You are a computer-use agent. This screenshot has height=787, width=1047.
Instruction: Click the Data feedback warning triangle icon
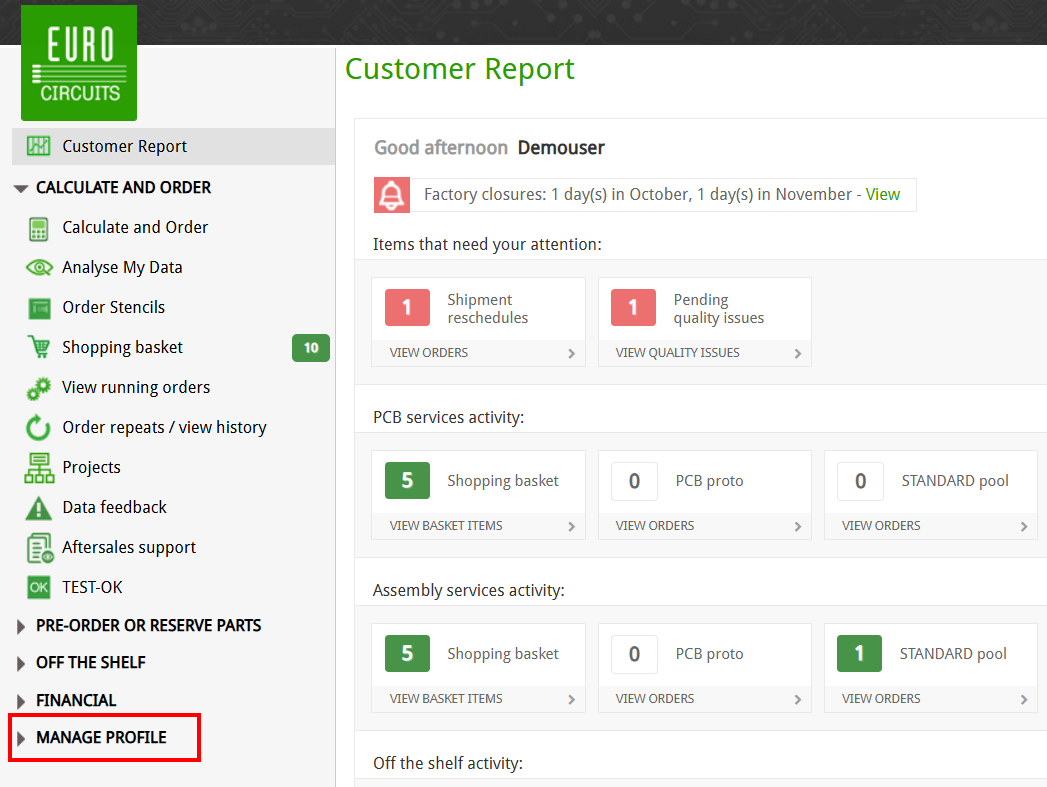(x=38, y=508)
